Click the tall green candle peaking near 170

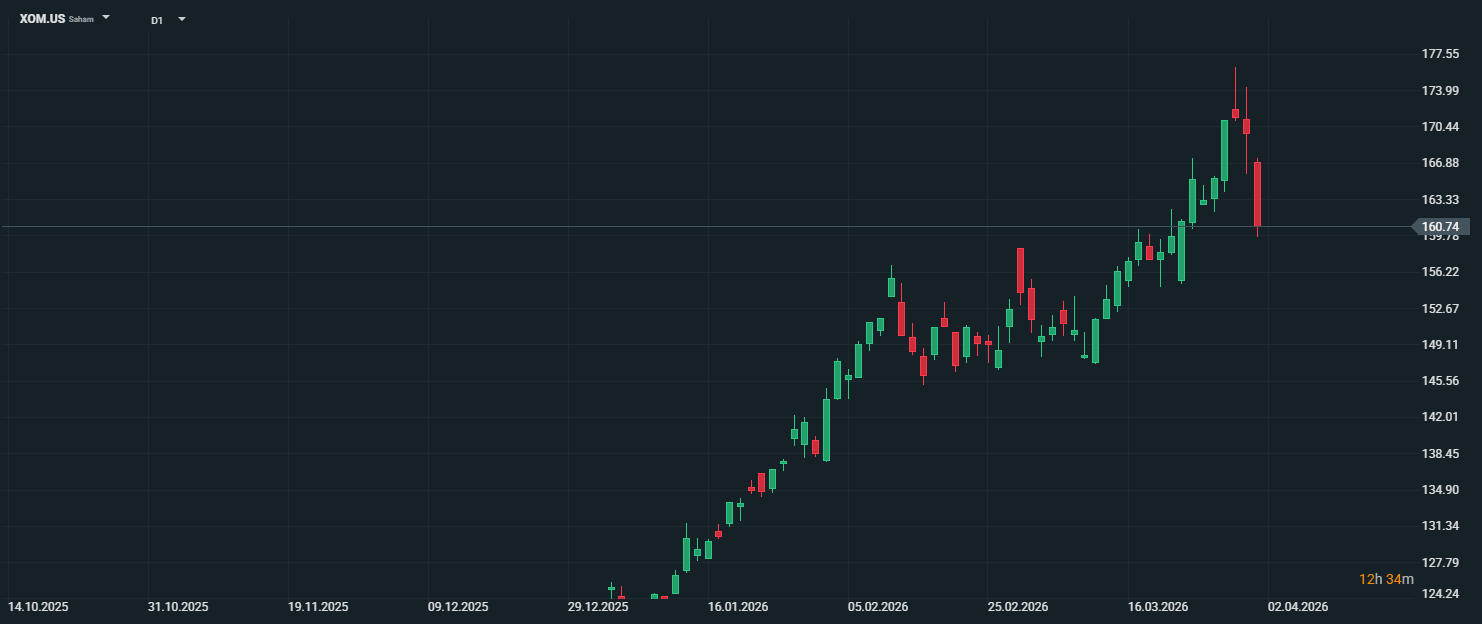1224,150
